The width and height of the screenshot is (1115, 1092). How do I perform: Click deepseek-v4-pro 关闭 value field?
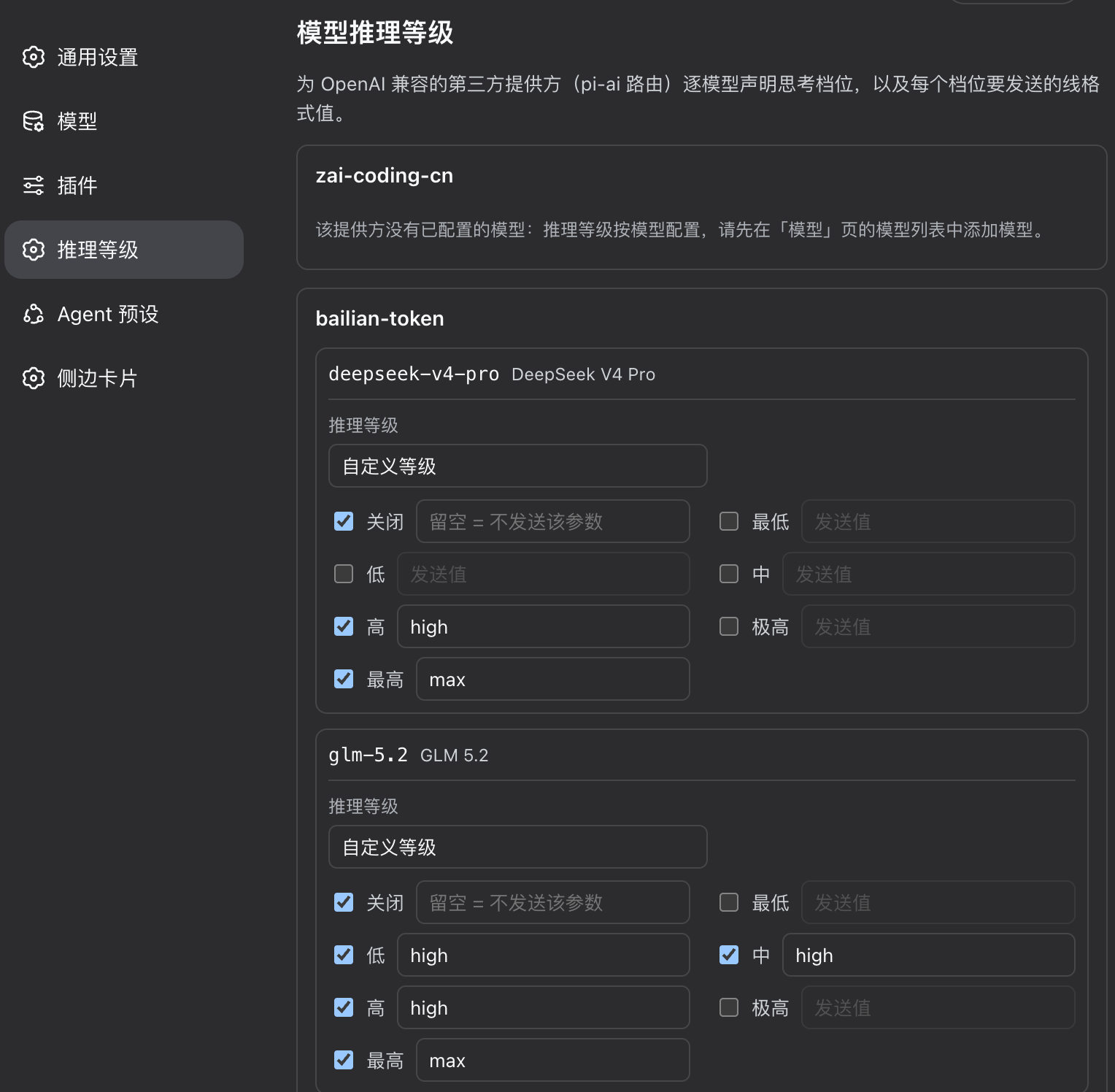tap(553, 521)
